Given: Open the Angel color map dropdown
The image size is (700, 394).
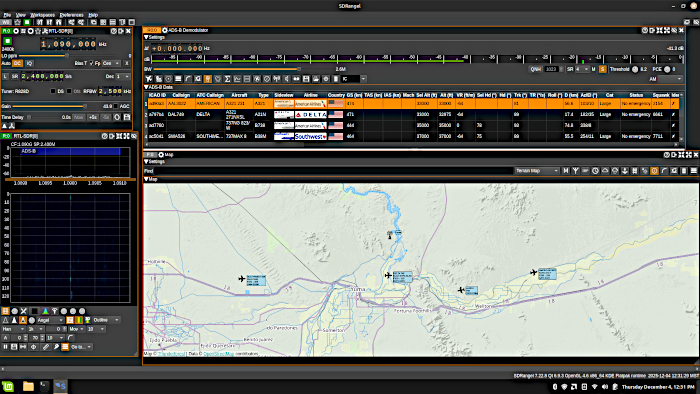Looking at the screenshot, I should click(50, 320).
